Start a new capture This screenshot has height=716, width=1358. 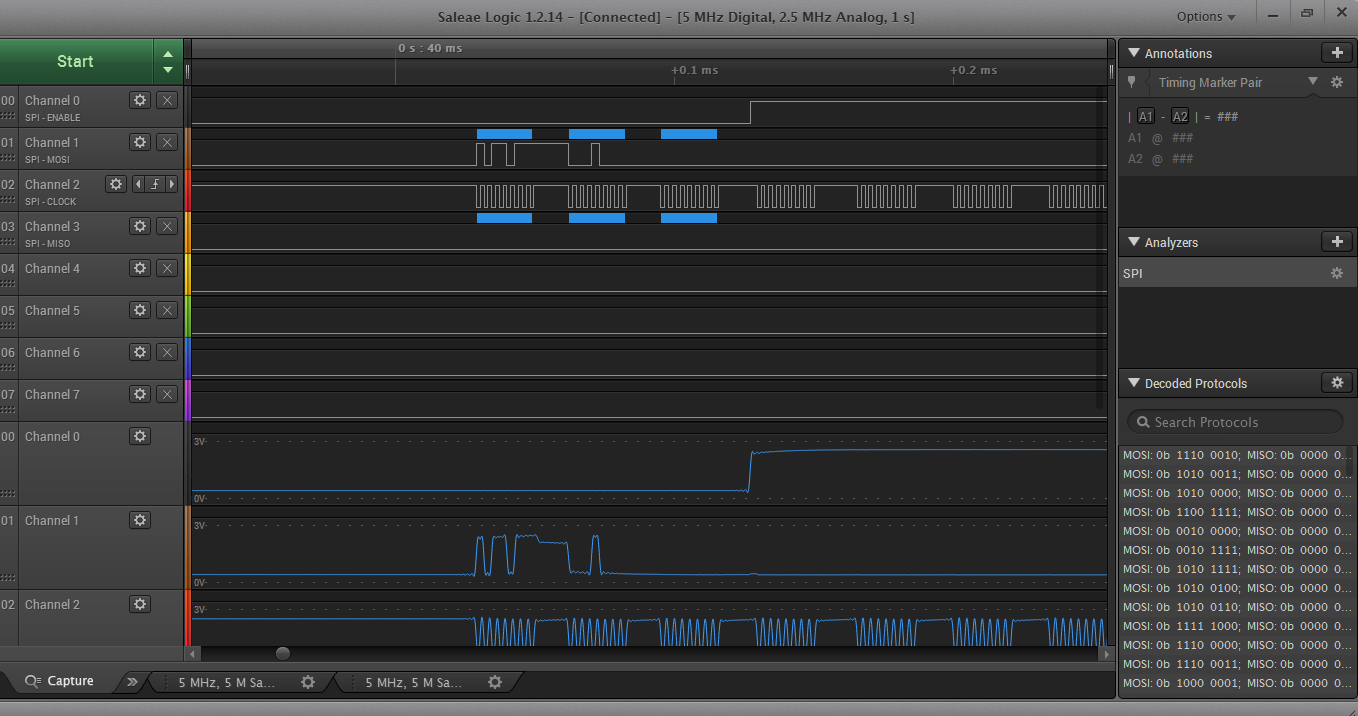pyautogui.click(x=75, y=62)
